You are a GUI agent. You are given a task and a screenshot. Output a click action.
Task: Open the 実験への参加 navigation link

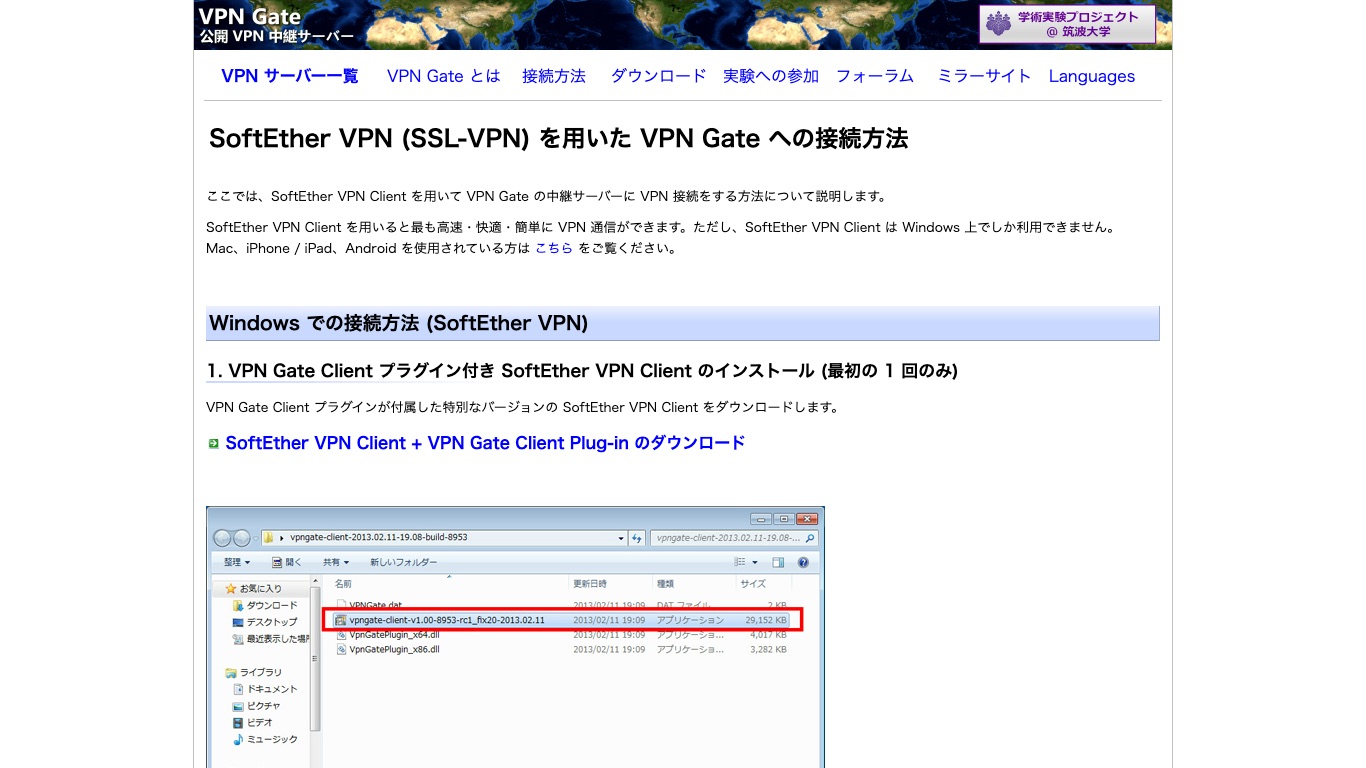click(x=771, y=76)
